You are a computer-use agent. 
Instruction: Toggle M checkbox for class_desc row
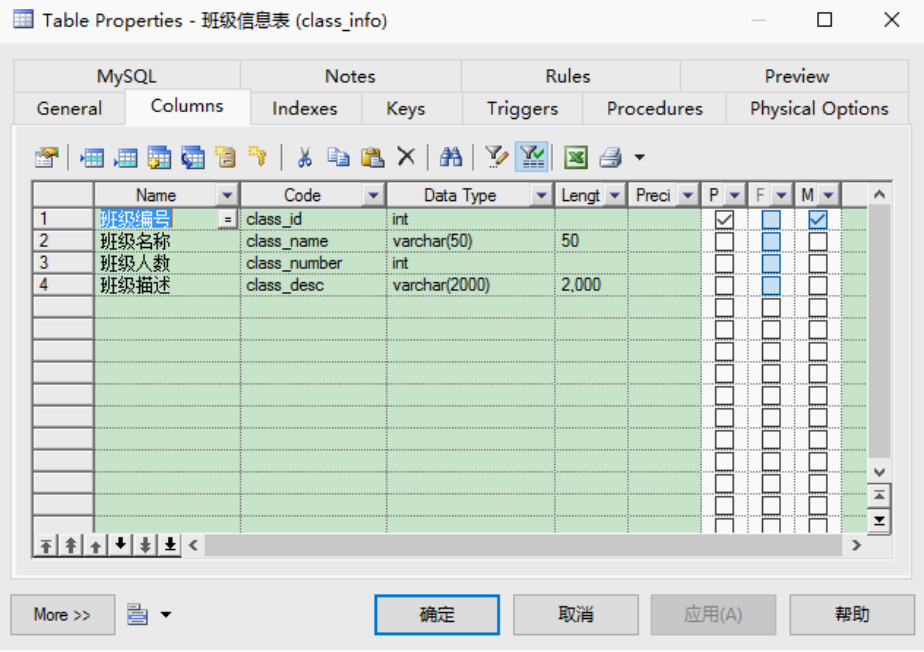pos(817,285)
